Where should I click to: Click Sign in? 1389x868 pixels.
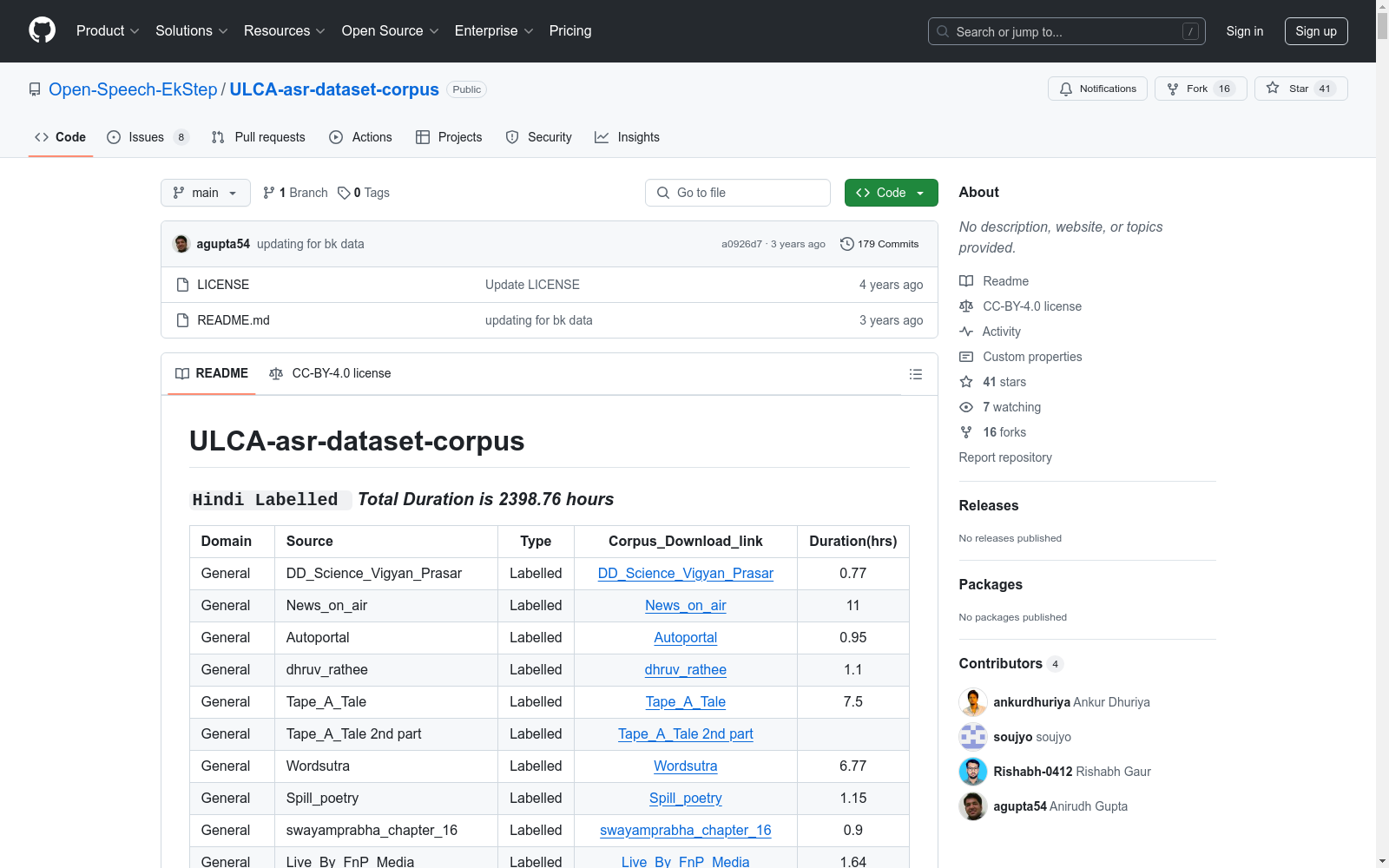click(x=1244, y=31)
